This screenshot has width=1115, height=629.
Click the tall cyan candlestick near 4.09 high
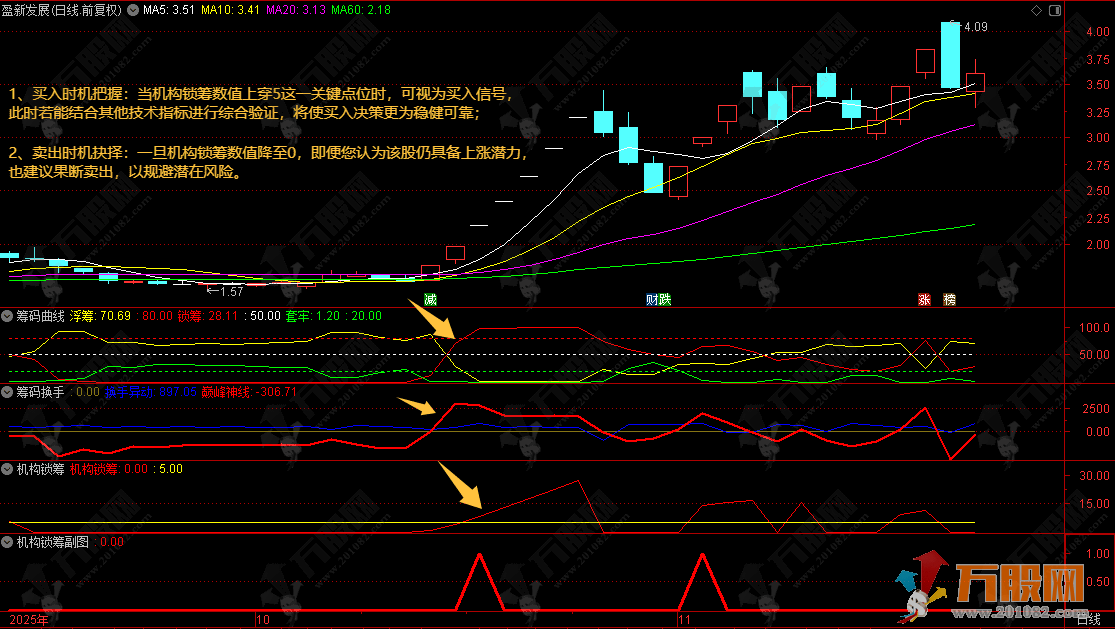(950, 55)
